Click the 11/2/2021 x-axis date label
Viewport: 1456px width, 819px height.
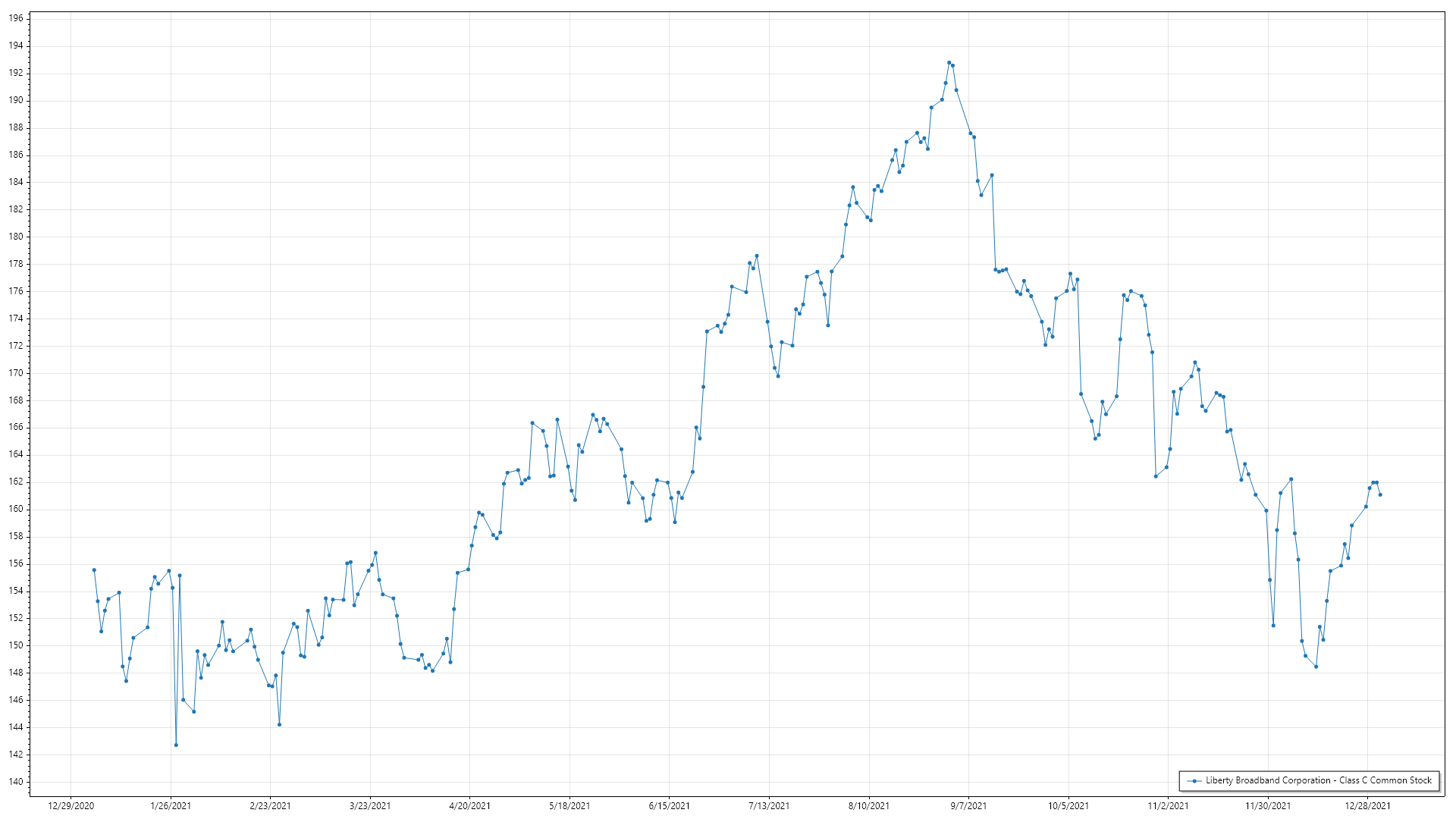click(1168, 805)
